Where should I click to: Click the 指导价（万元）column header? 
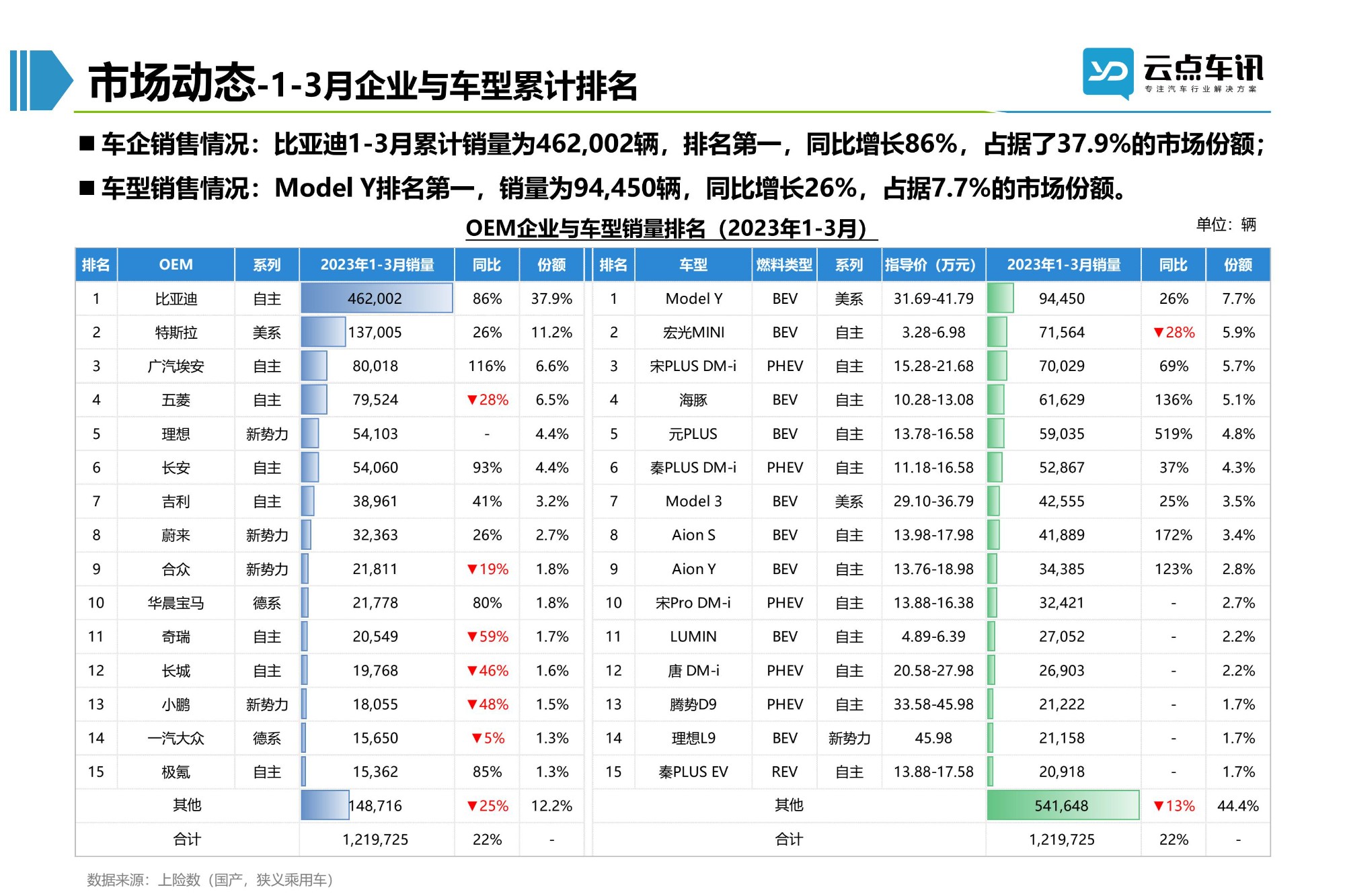click(x=933, y=264)
